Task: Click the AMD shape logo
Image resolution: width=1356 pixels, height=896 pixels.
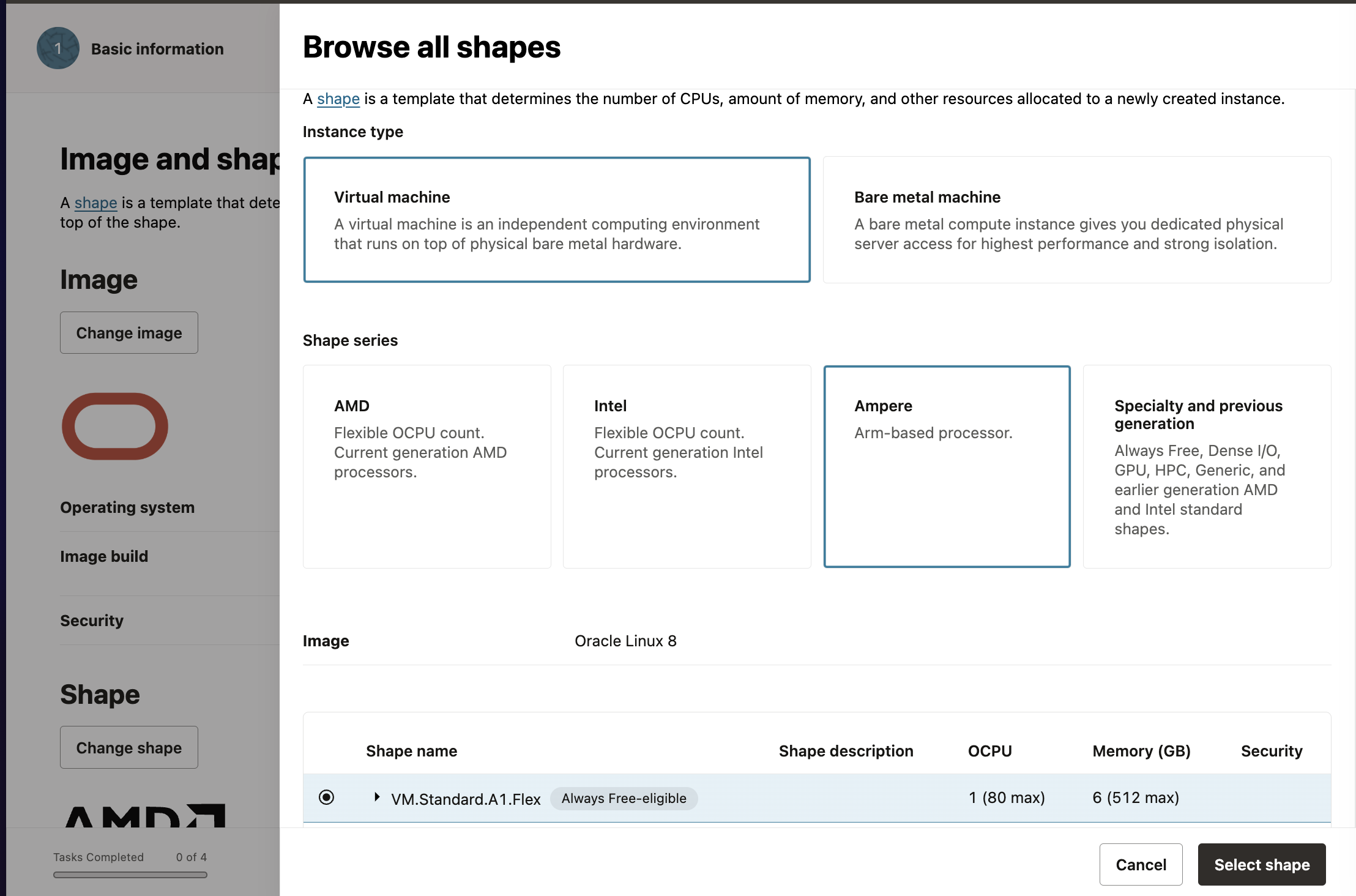Action: pos(146,816)
